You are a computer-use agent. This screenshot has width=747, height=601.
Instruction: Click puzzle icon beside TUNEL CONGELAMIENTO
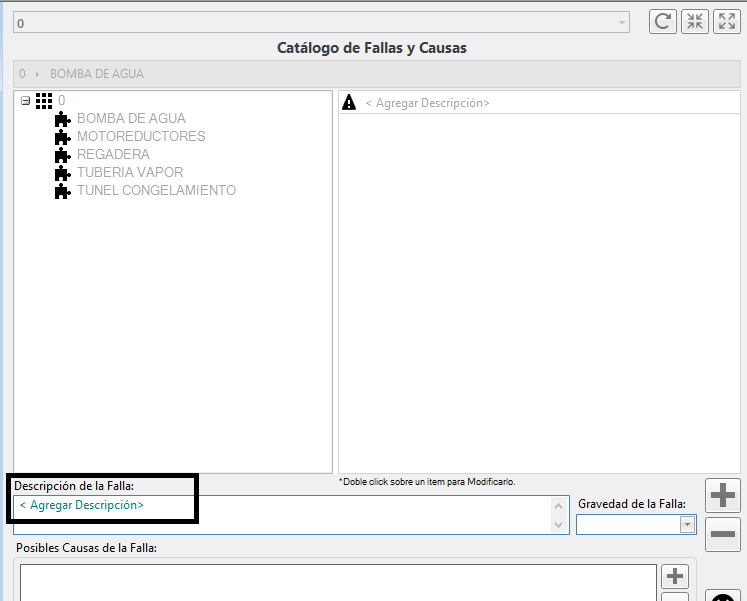62,191
